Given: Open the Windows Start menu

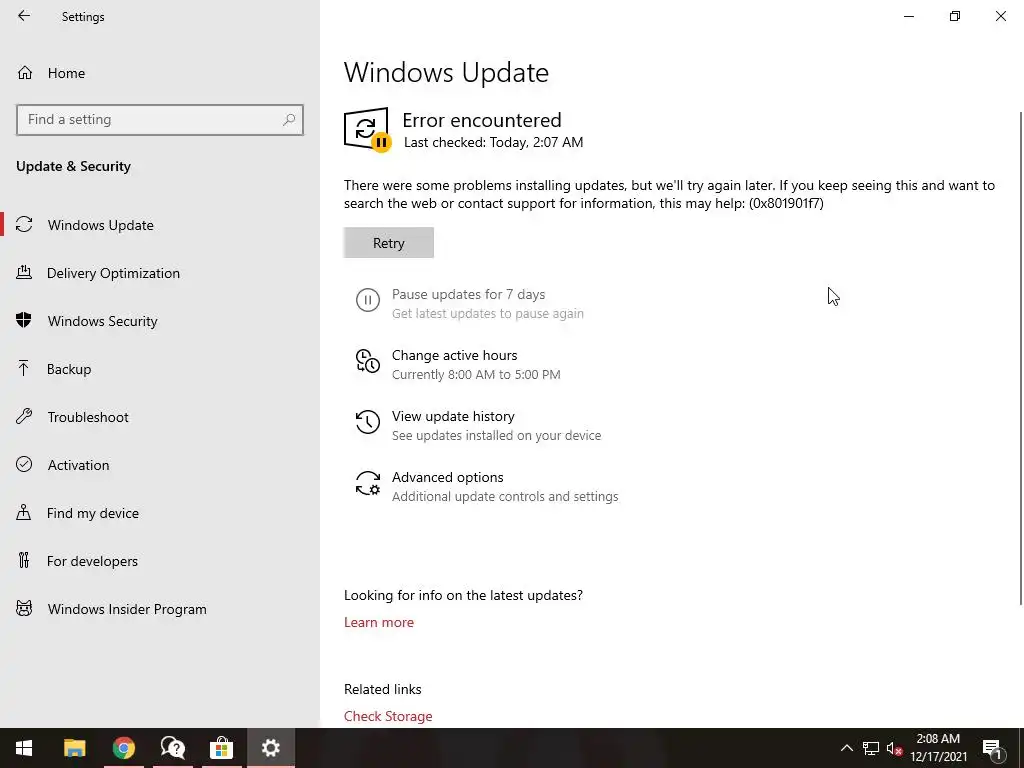Looking at the screenshot, I should tap(24, 748).
